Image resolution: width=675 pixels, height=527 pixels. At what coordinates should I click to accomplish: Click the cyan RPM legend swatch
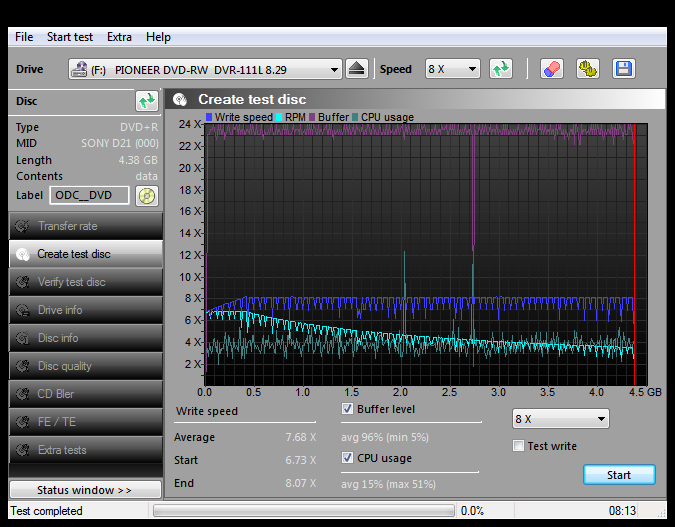pos(279,117)
